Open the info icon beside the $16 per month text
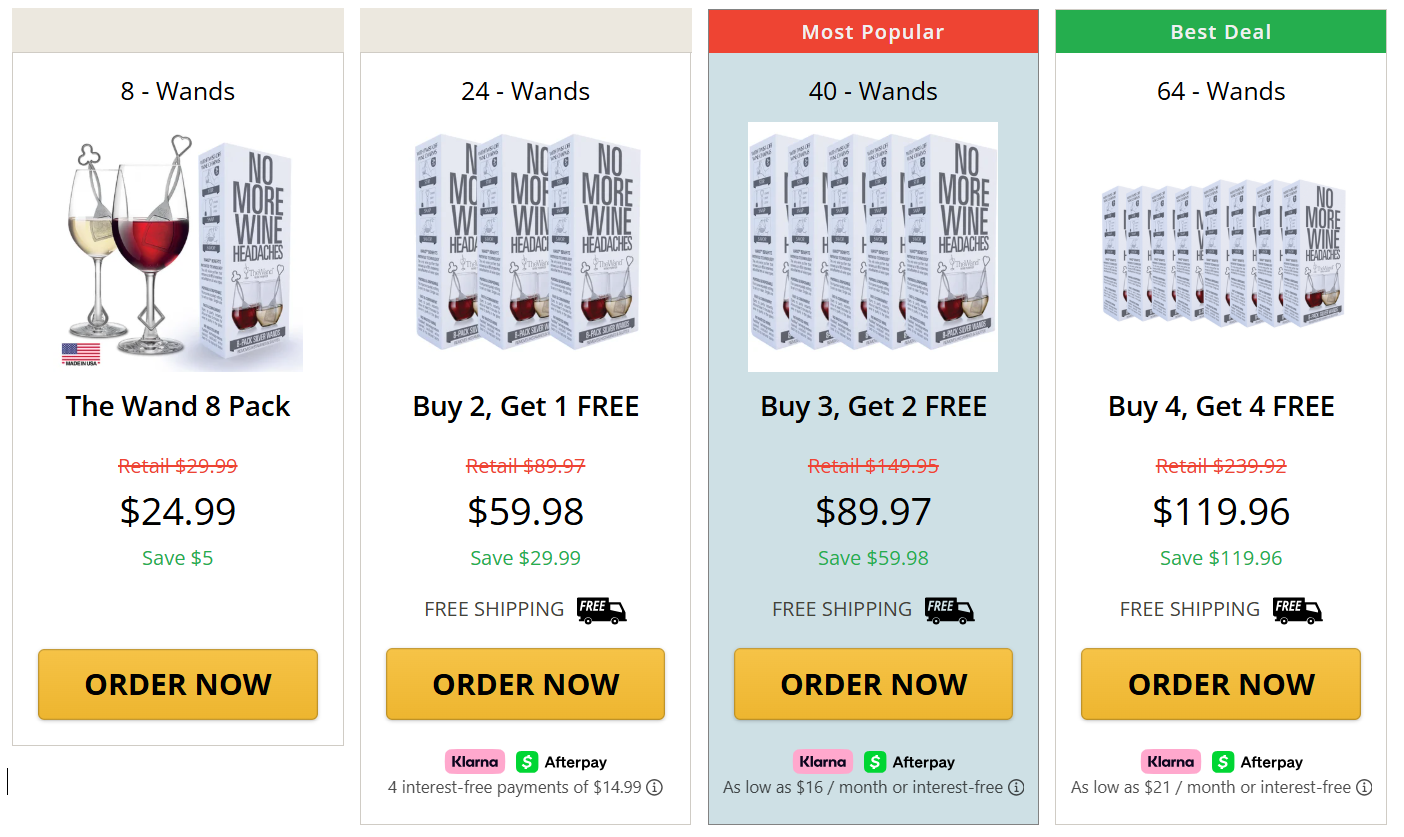The width and height of the screenshot is (1404, 837). (x=1017, y=787)
